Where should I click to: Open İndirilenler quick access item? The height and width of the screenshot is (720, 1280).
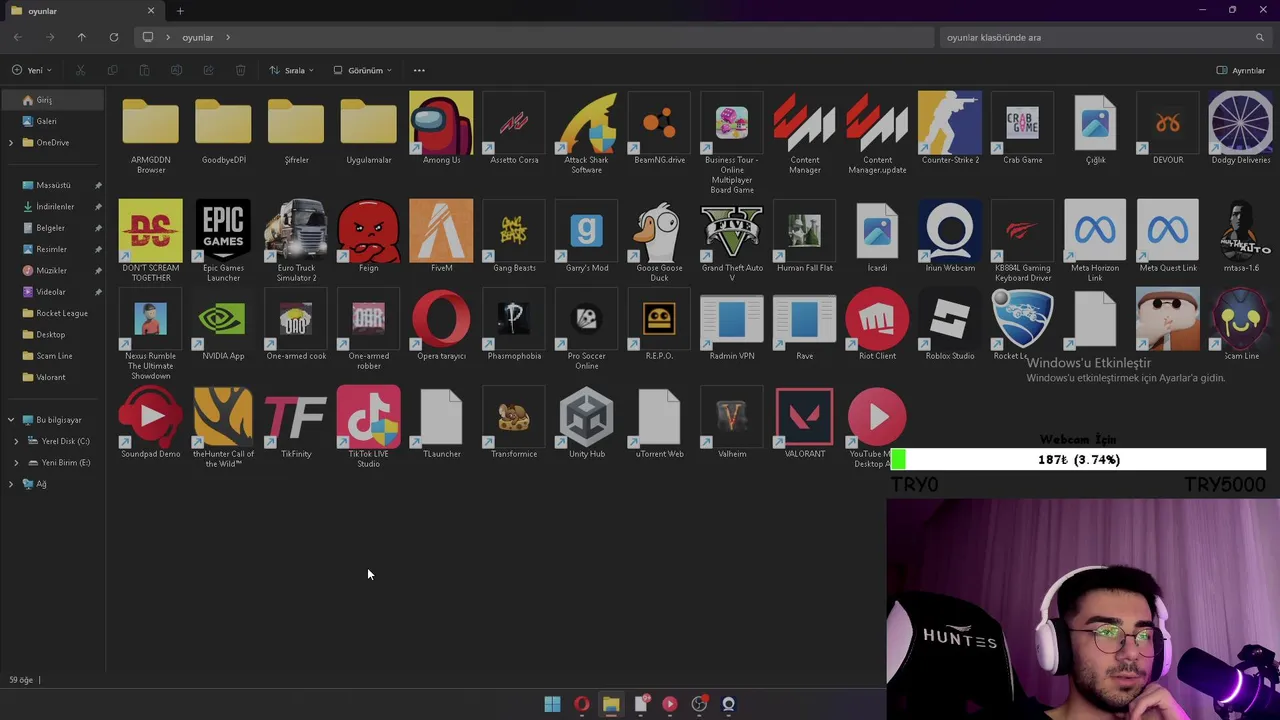pyautogui.click(x=53, y=207)
